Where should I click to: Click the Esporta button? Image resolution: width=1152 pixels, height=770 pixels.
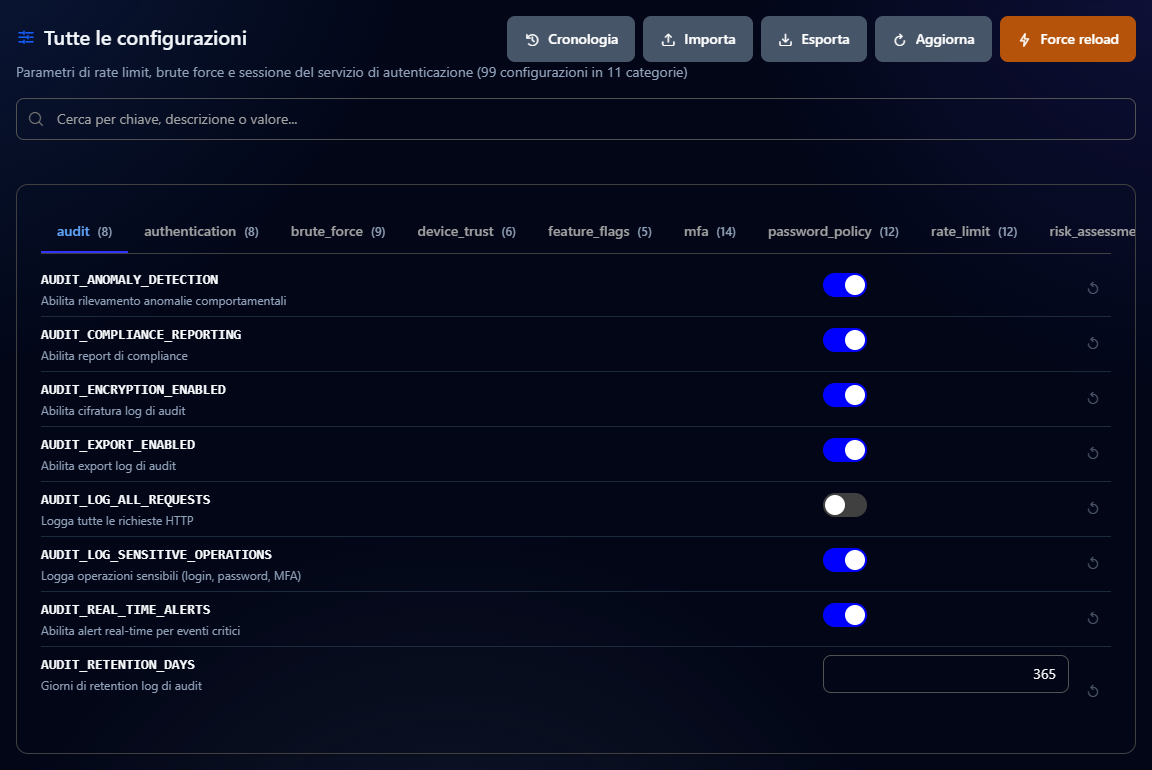point(814,39)
